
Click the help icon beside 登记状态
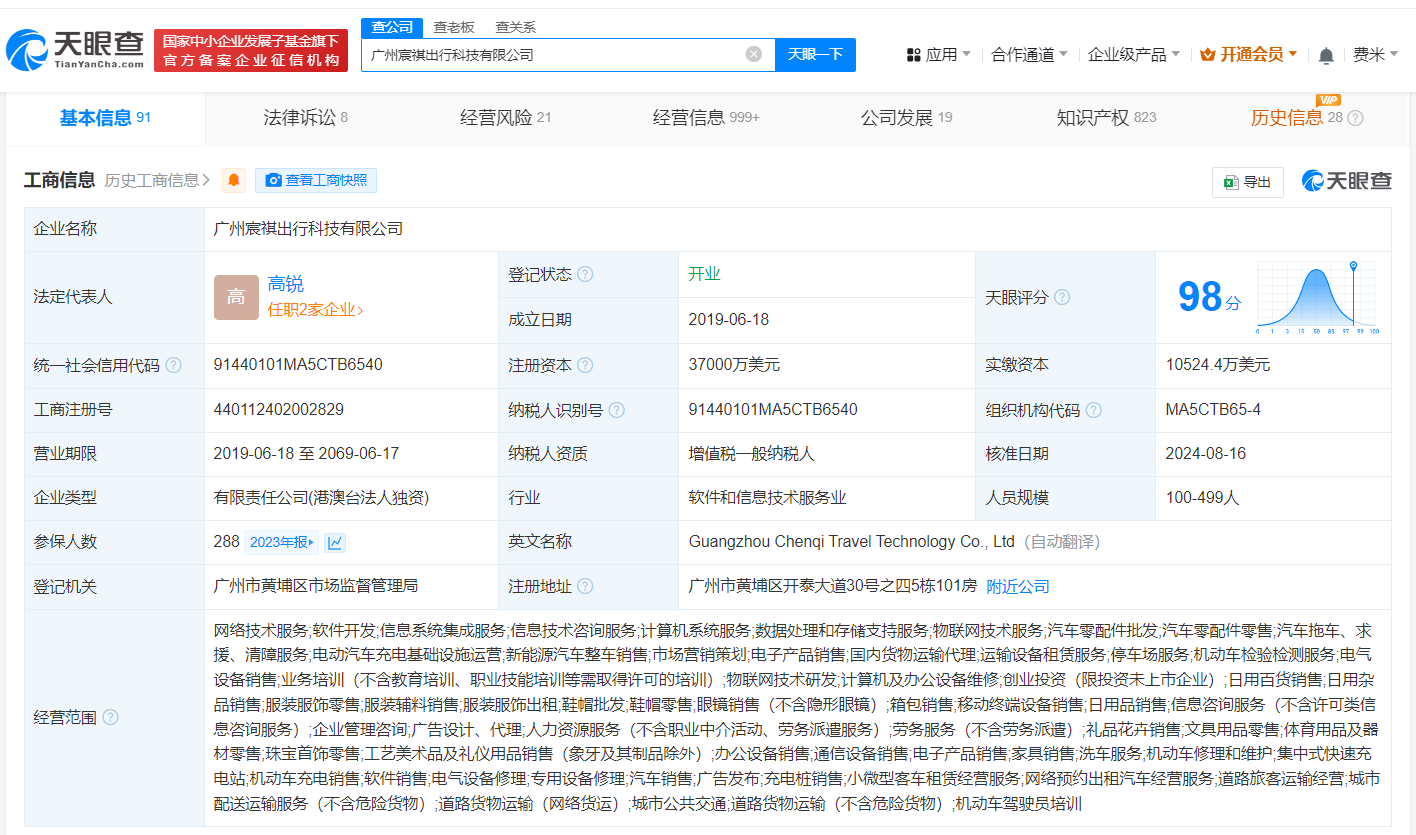coord(587,273)
